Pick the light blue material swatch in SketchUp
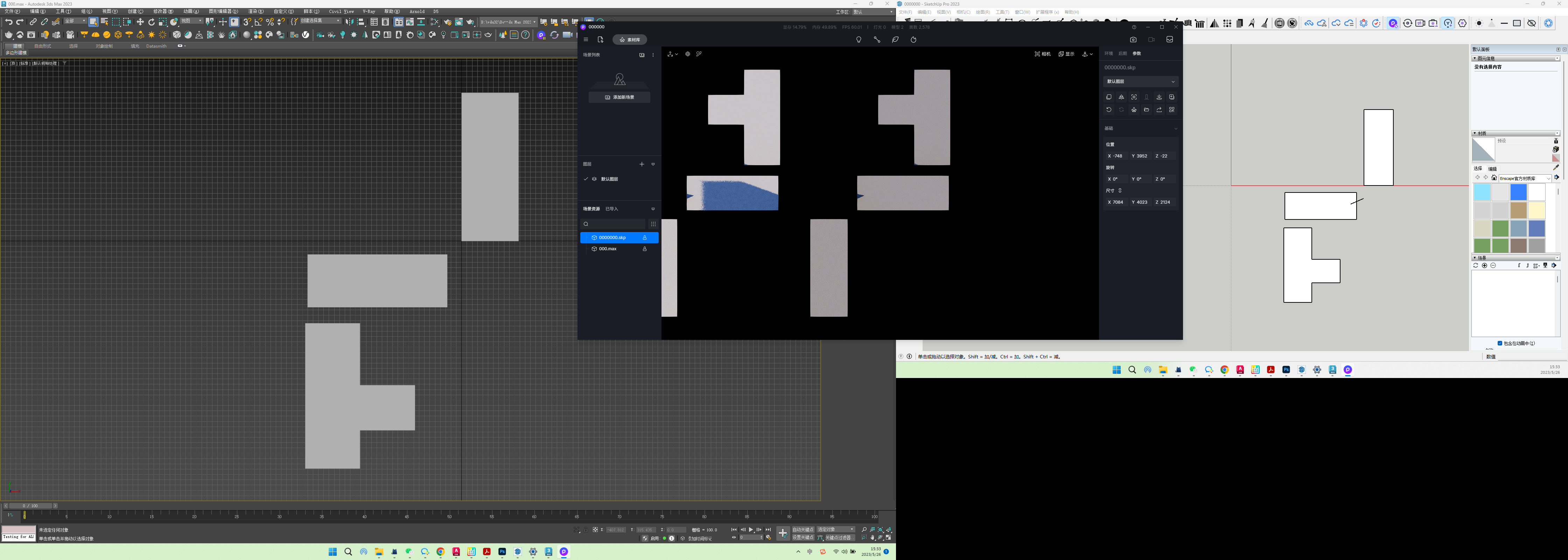The height and width of the screenshot is (560, 1568). [x=1482, y=192]
